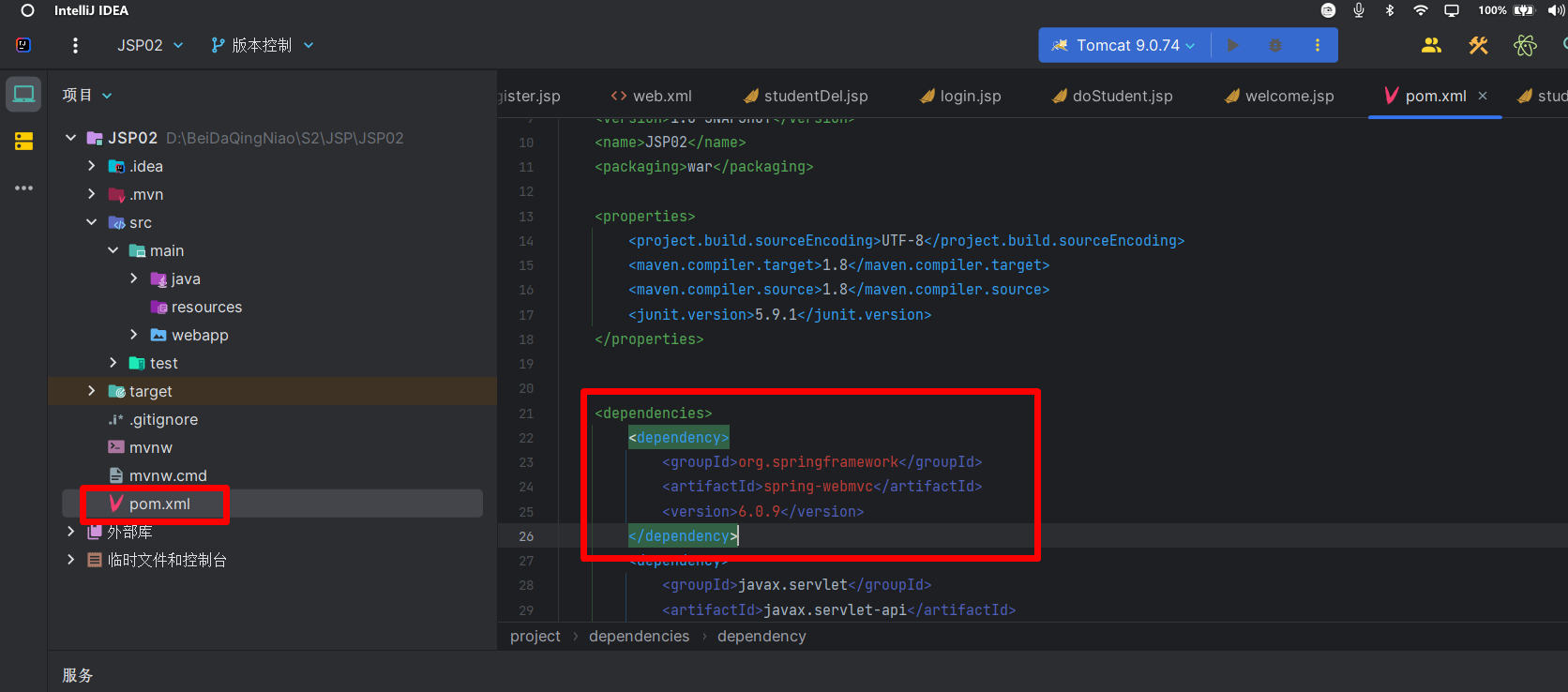The height and width of the screenshot is (692, 1568).
Task: Collapse the src folder
Action: coord(91,222)
